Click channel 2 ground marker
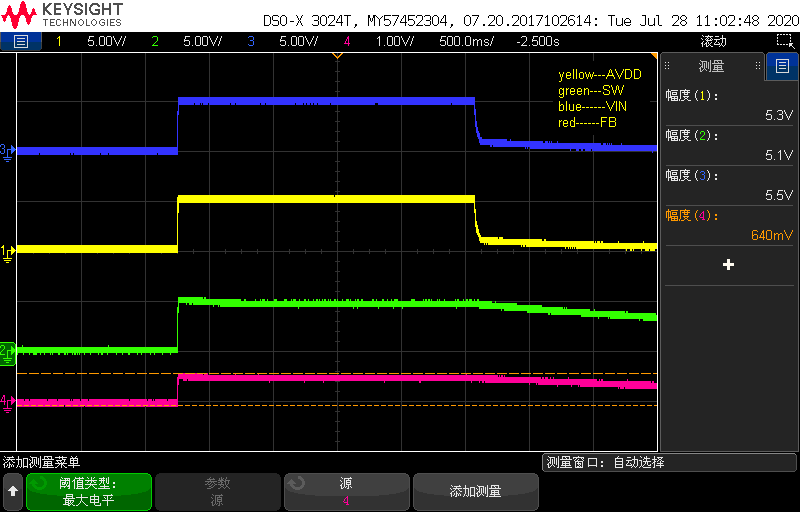Viewport: 800px width, 512px height. coord(7,353)
